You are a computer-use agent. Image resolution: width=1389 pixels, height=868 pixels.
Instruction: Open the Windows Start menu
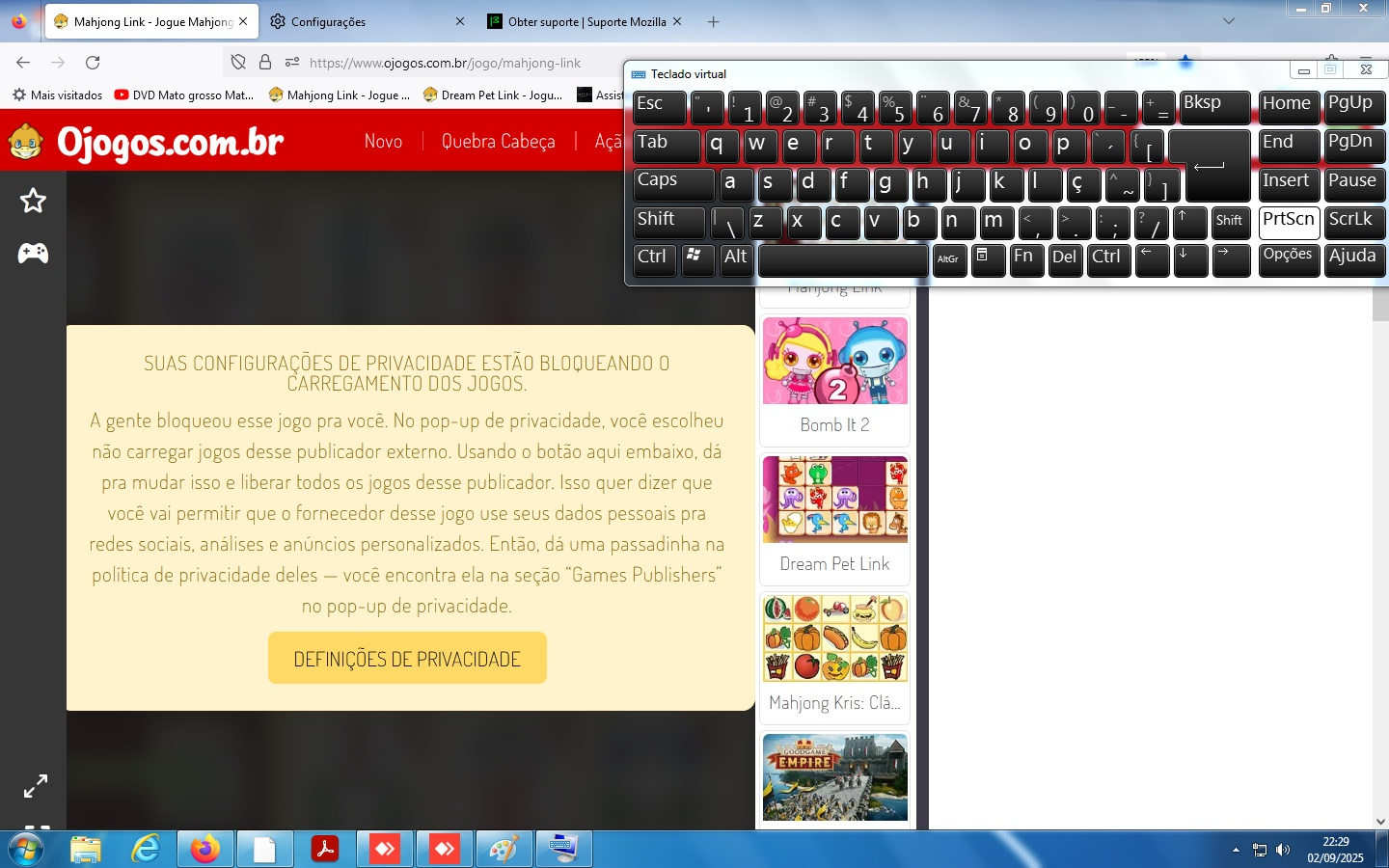click(x=25, y=850)
